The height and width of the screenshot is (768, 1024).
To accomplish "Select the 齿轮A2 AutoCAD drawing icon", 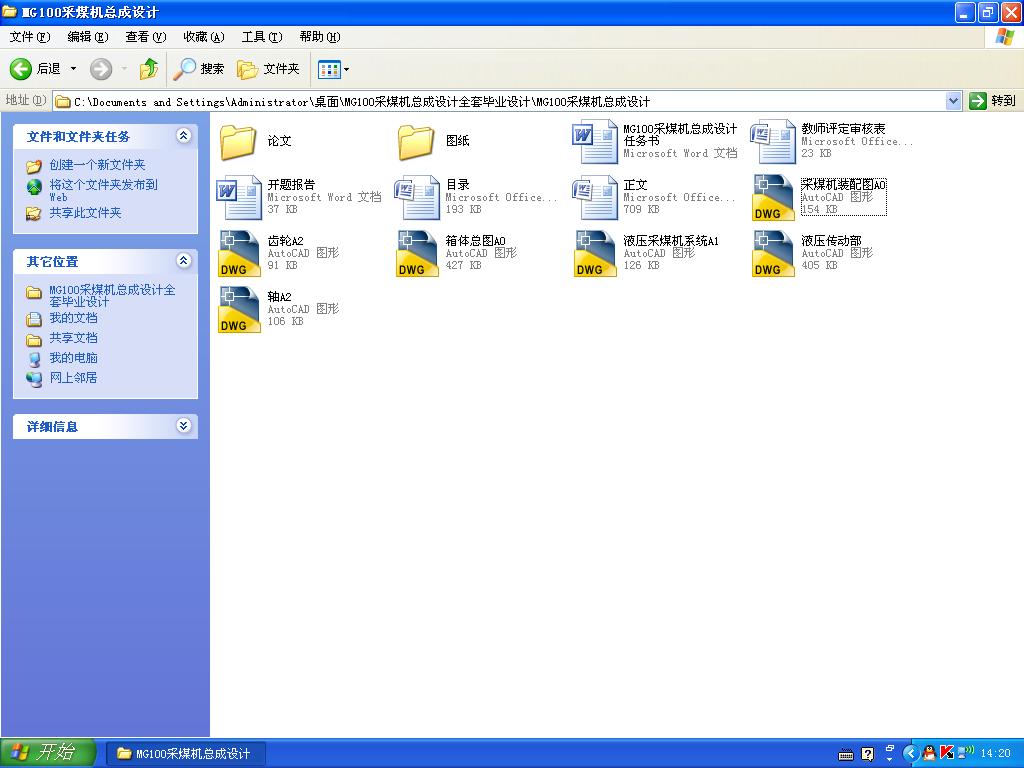I will [239, 253].
